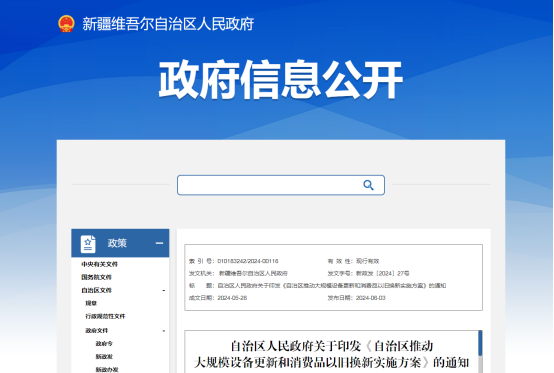Image resolution: width=554 pixels, height=373 pixels.
Task: Click the magnifier search icon
Action: coord(368,185)
